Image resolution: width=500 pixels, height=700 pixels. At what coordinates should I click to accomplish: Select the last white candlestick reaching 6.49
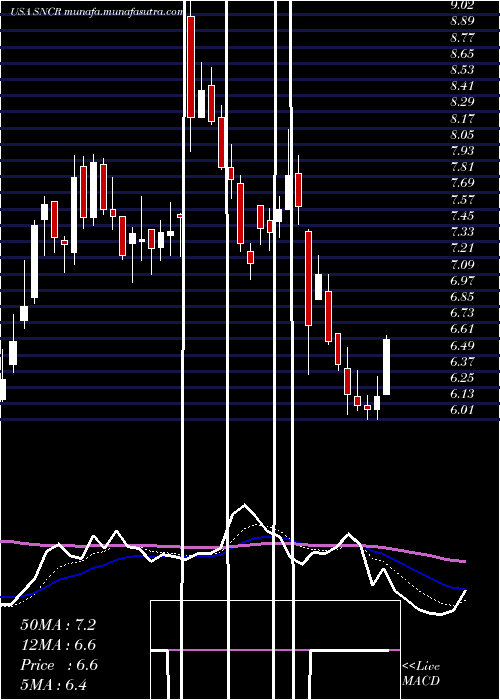[387, 367]
